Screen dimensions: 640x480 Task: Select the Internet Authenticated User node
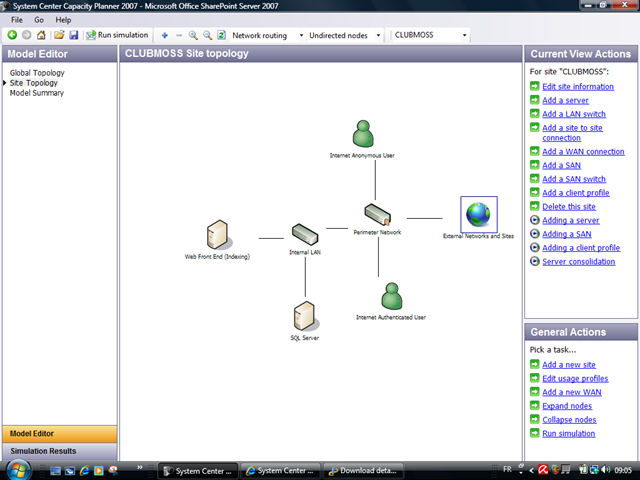tap(392, 296)
